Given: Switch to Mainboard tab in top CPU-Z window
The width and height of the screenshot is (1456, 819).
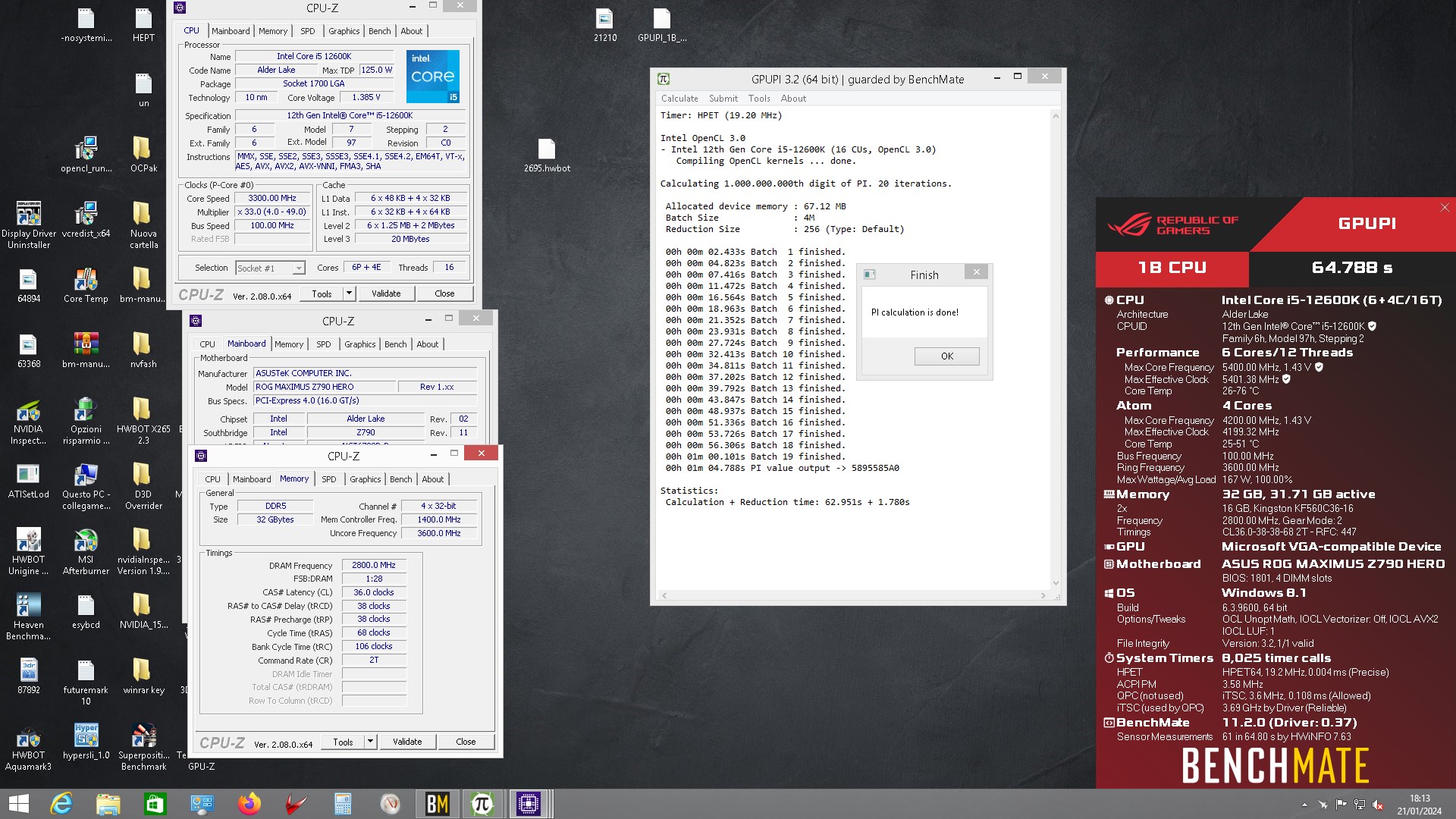Looking at the screenshot, I should (x=231, y=31).
